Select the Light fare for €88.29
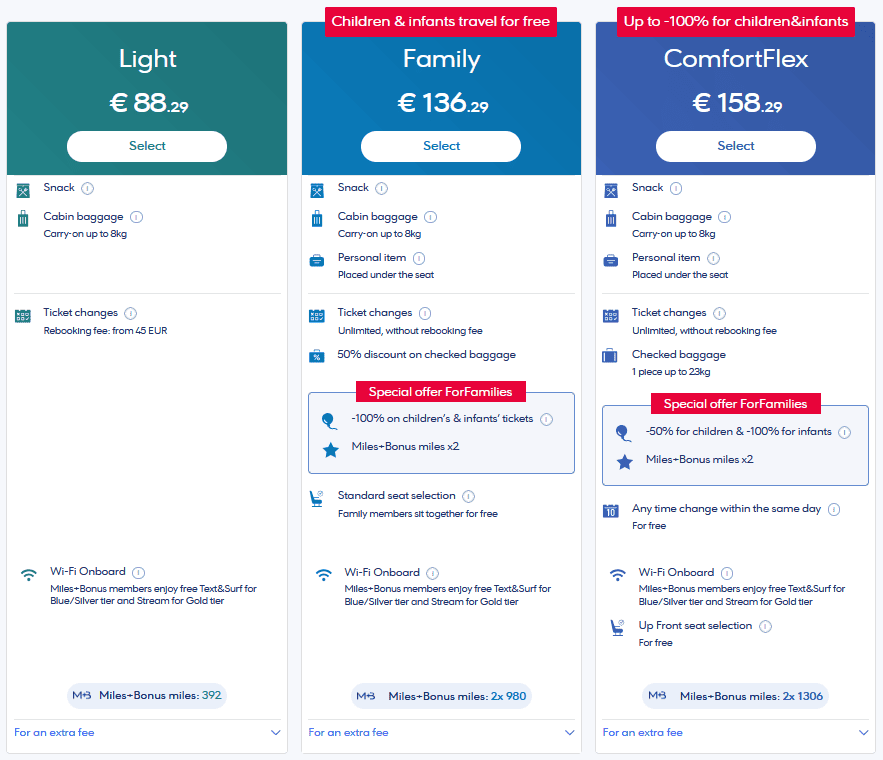Screen dimensions: 883x760 click(147, 146)
